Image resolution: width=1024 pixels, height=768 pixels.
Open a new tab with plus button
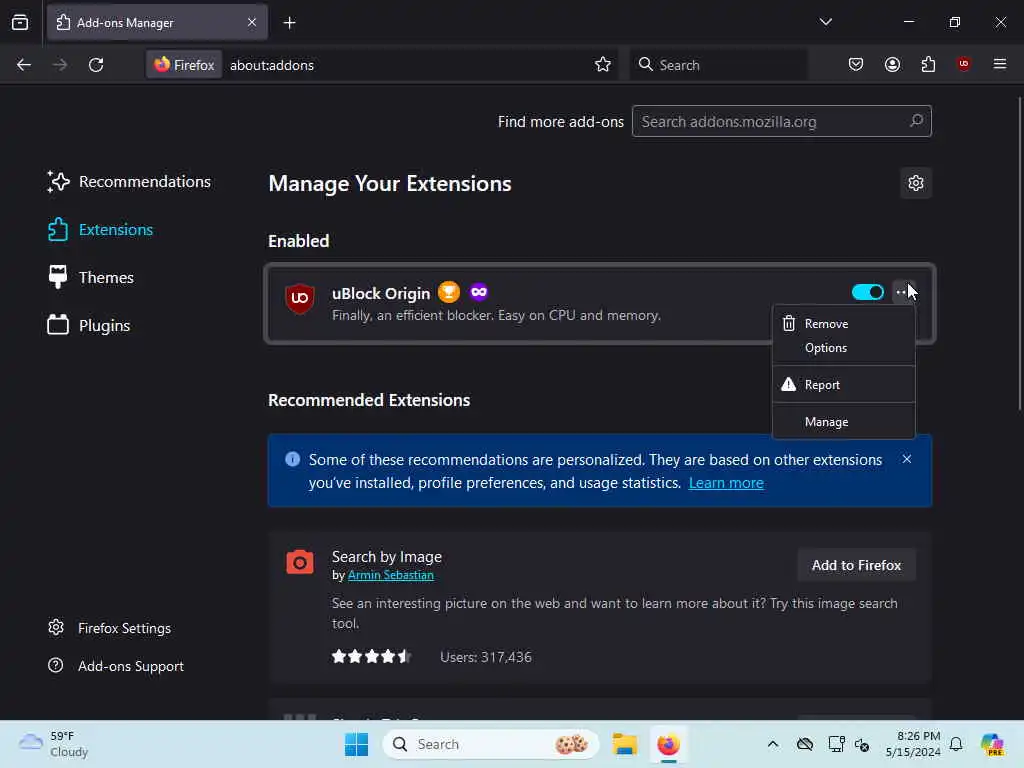click(289, 23)
